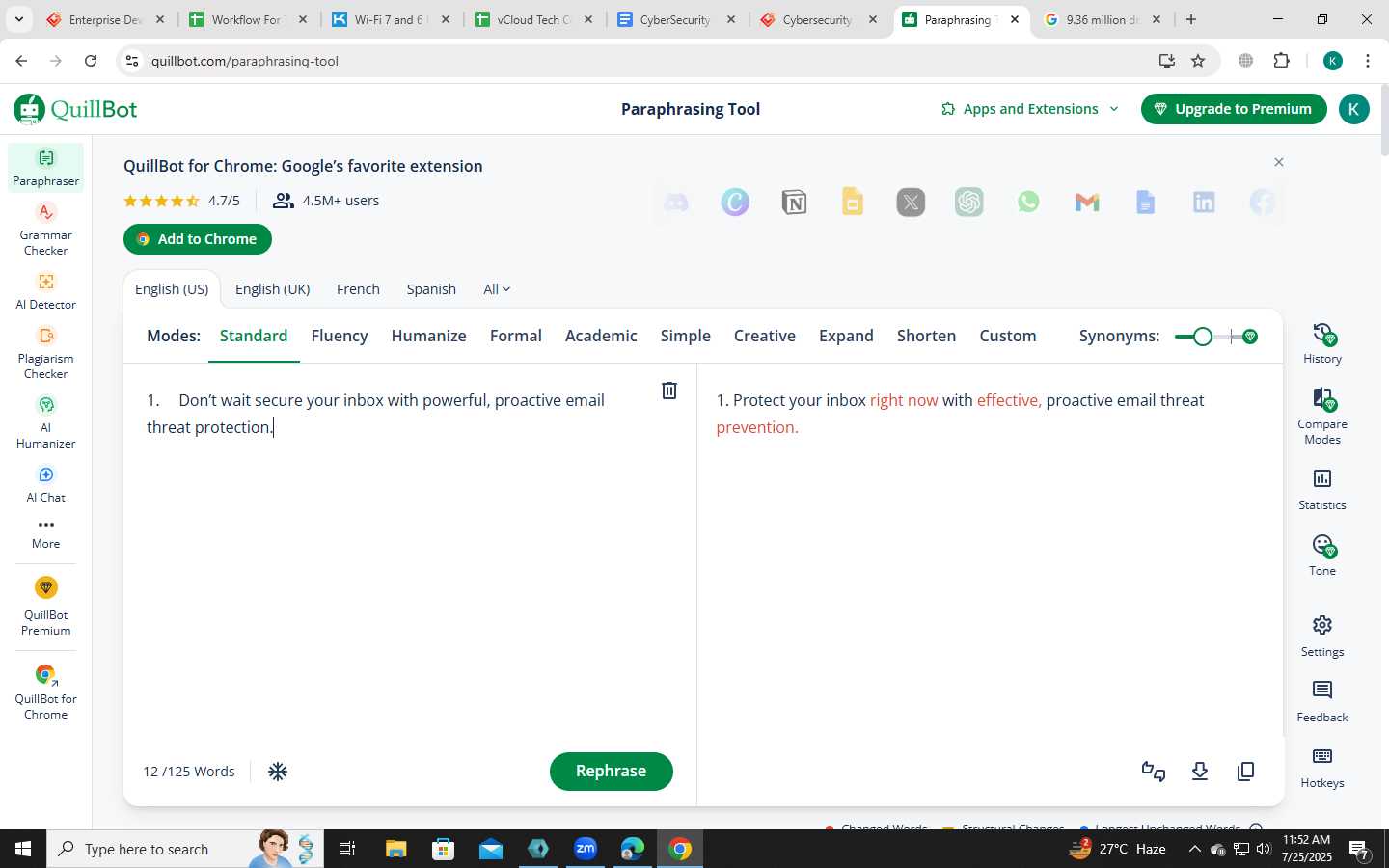Click WhatsApp icon in extension banner
1389x868 pixels.
(1028, 202)
